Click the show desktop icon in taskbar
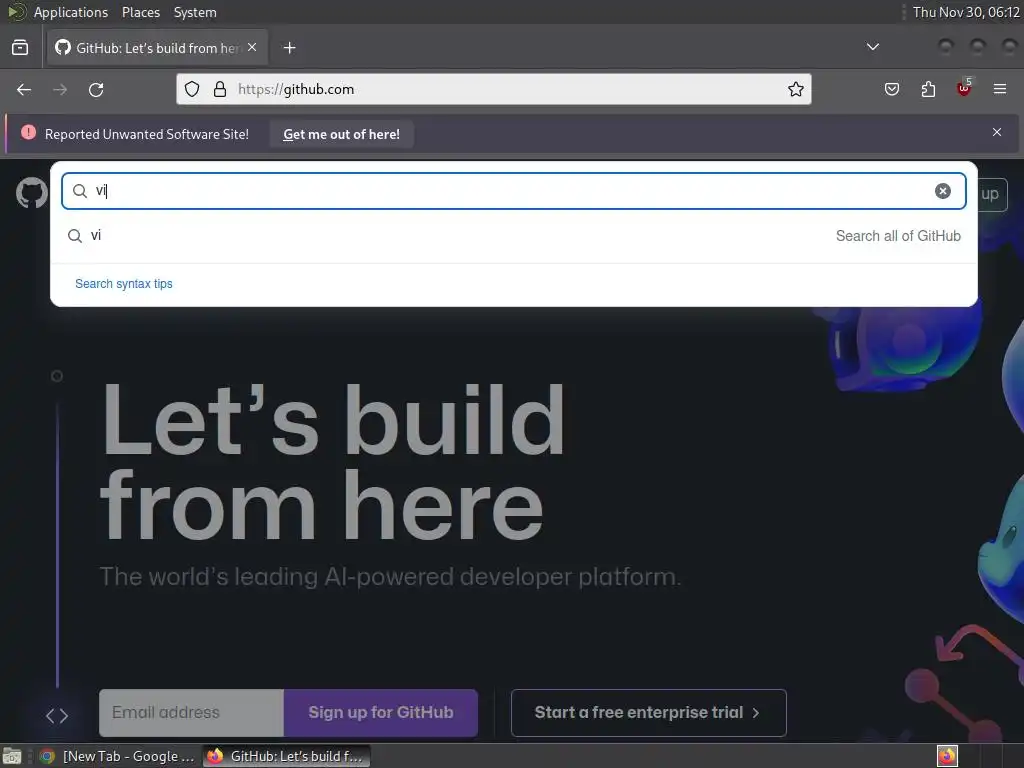1024x768 pixels. [x=12, y=756]
